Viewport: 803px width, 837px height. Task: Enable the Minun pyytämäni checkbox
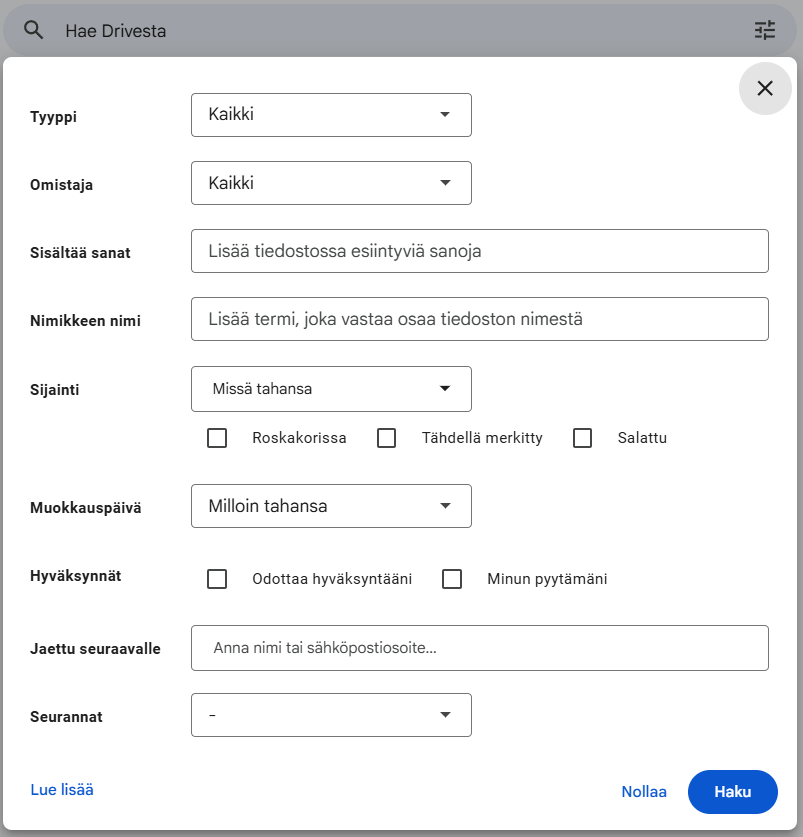point(452,579)
